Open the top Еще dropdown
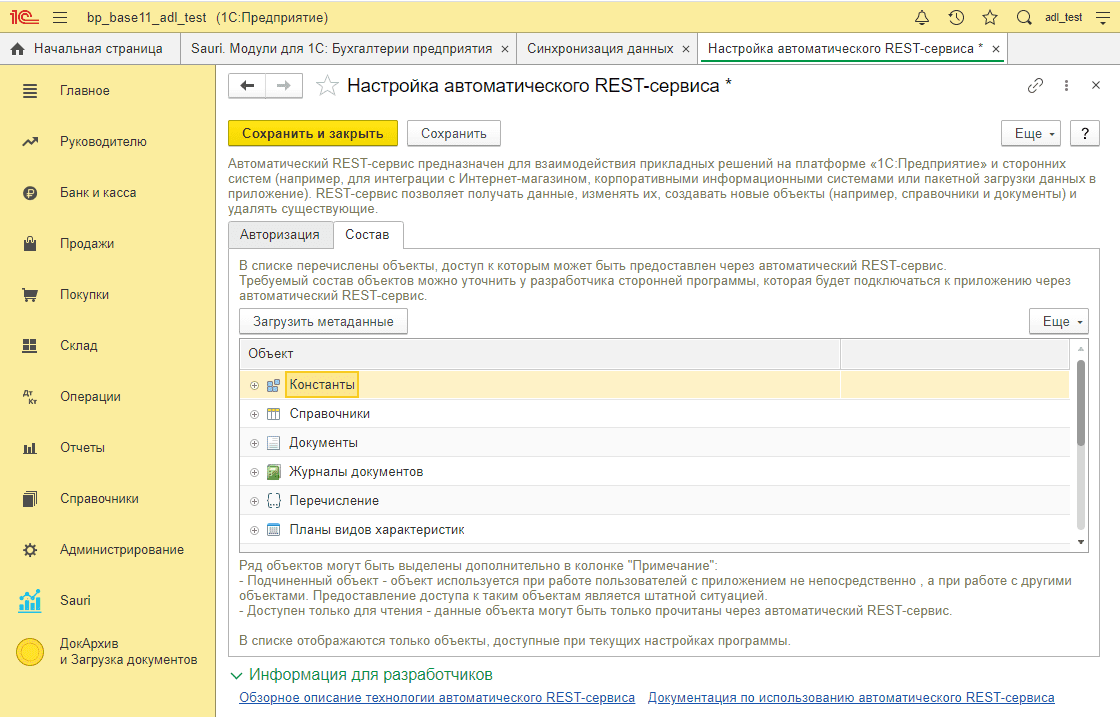Image resolution: width=1120 pixels, height=717 pixels. (x=1031, y=134)
